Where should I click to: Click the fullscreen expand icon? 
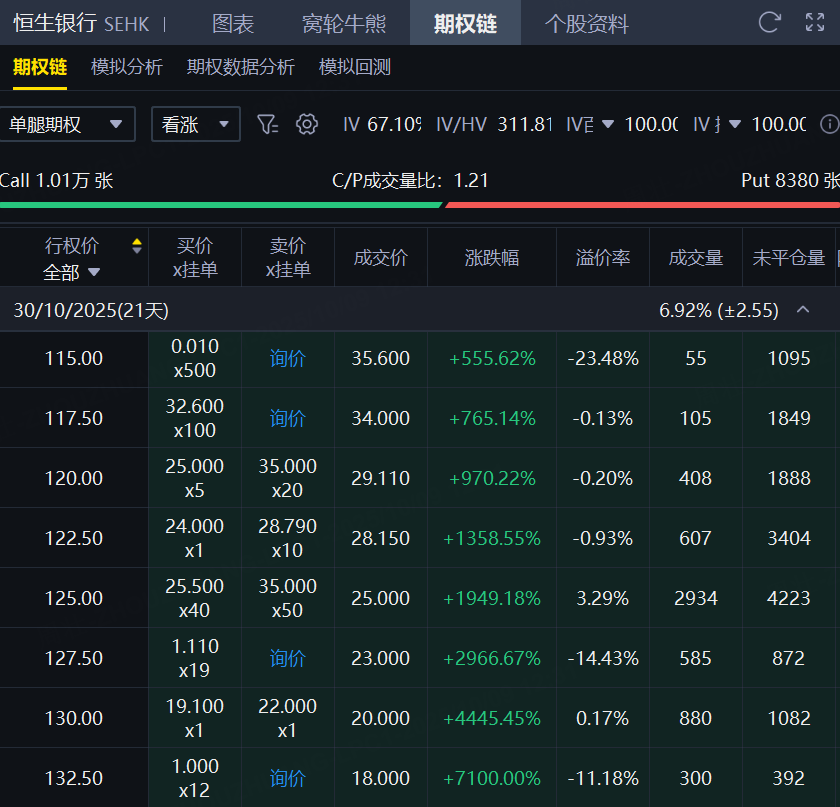tap(815, 22)
